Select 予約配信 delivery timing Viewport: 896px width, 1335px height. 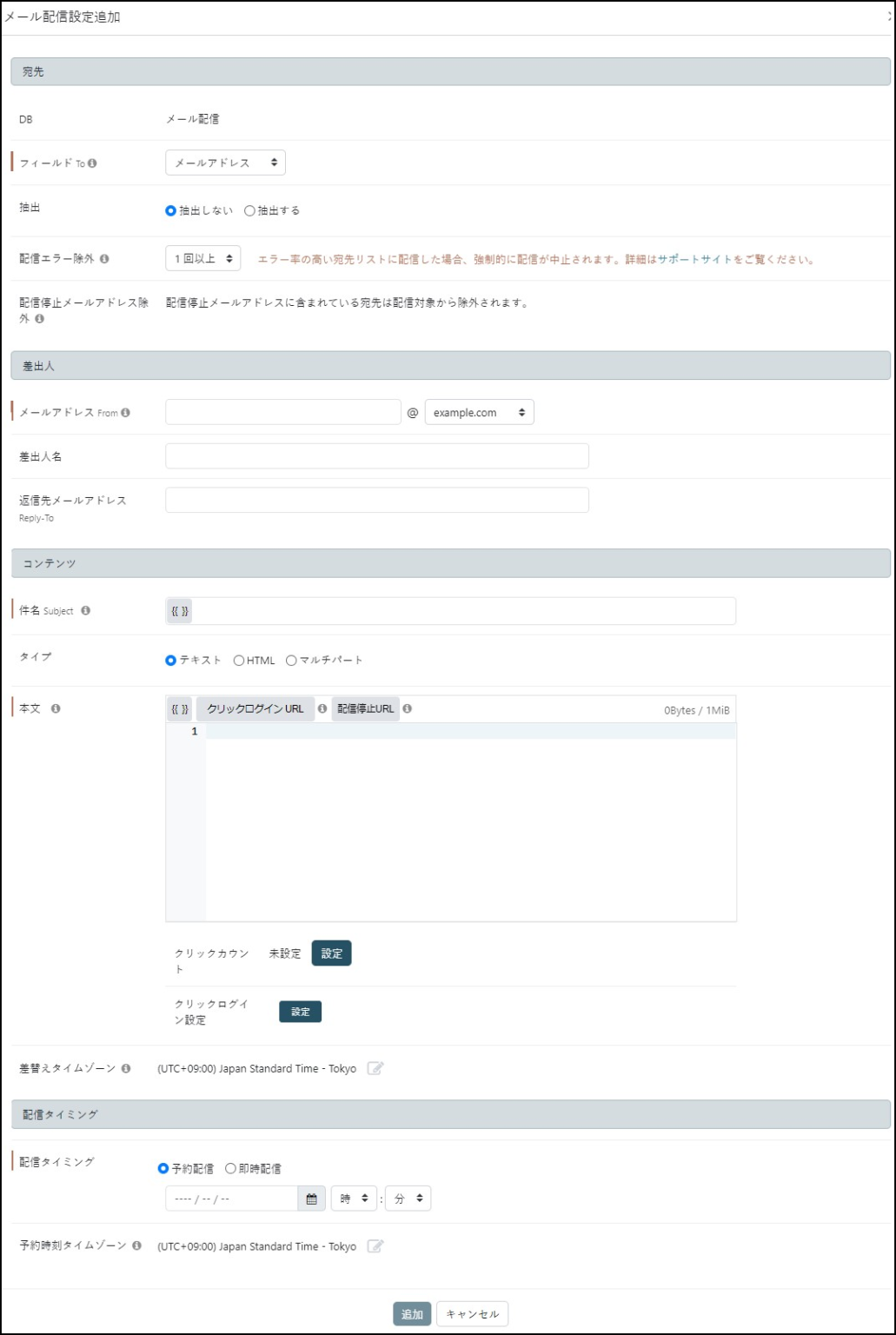(x=163, y=1168)
